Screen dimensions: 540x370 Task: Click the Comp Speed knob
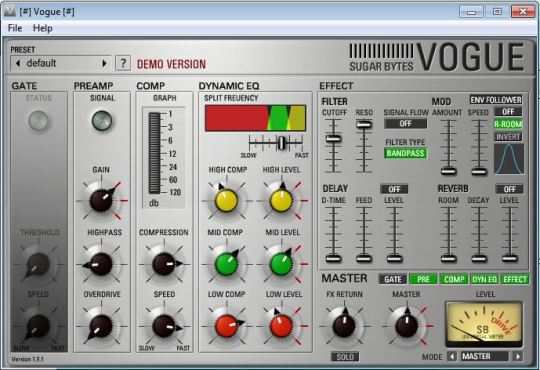(x=164, y=326)
